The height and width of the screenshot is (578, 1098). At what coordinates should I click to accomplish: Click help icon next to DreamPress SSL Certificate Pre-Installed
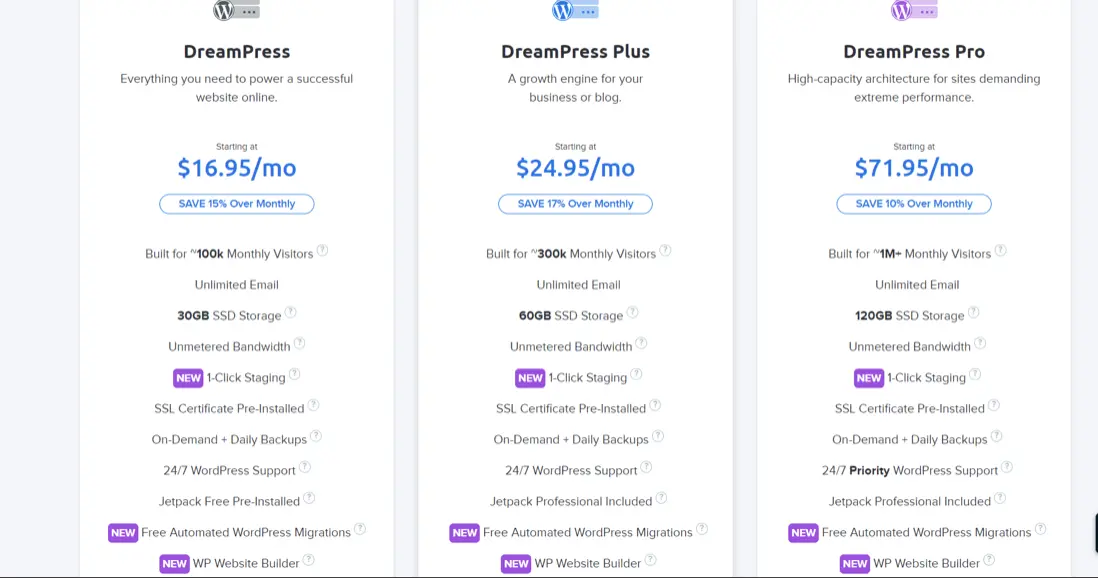pos(313,406)
